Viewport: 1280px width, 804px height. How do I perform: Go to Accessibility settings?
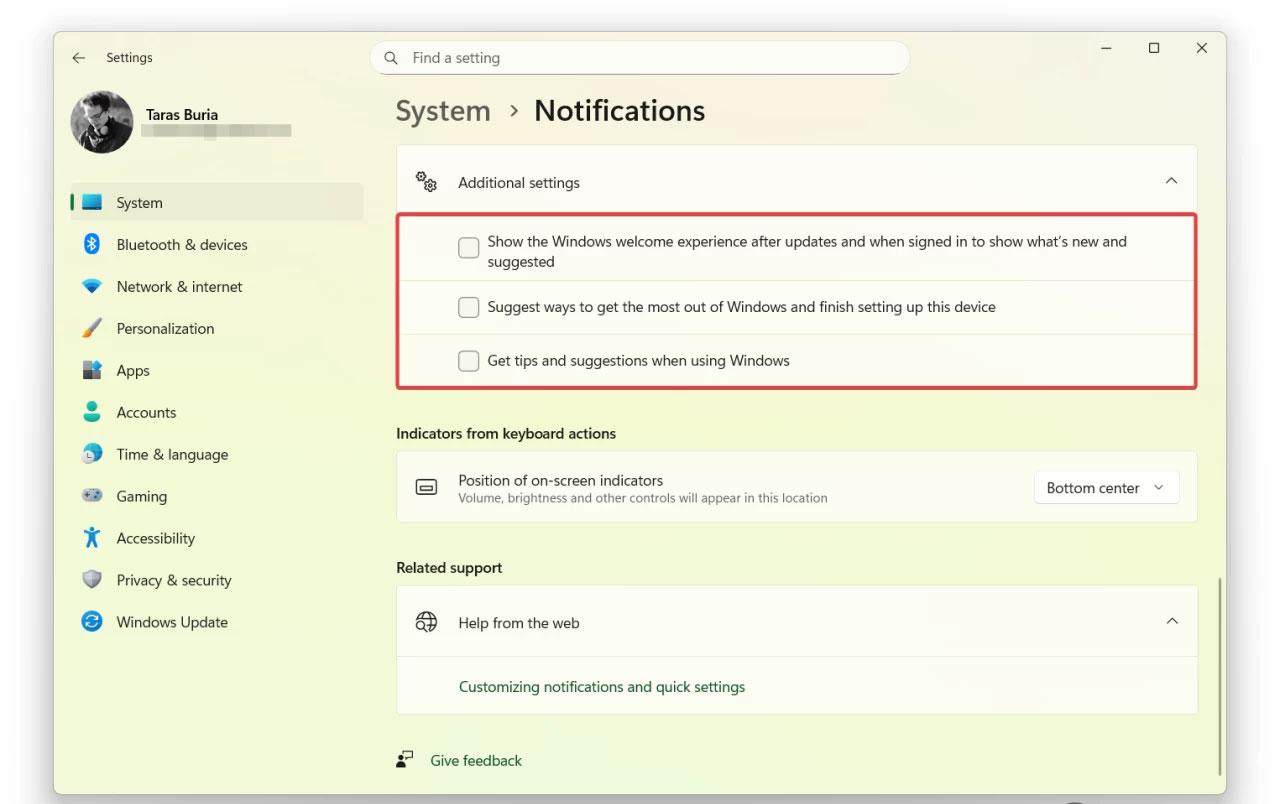coord(217,538)
